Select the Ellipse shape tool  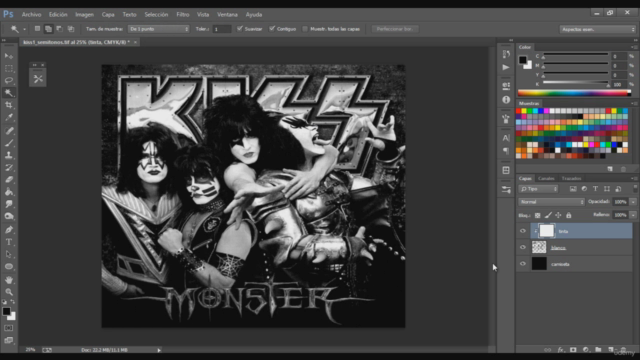click(9, 267)
